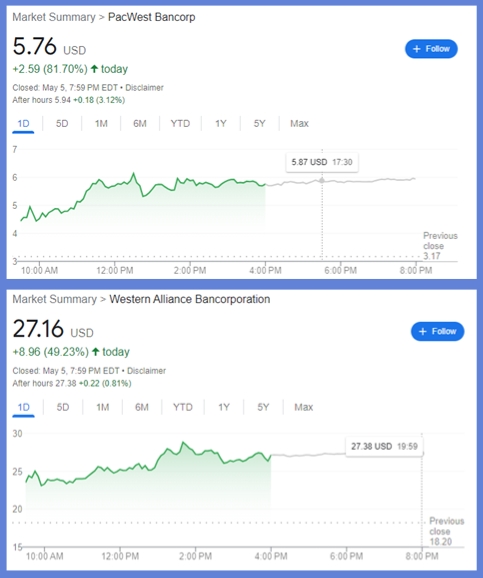The image size is (483, 578).
Task: Choose Max range for PacWest chart
Action: [x=299, y=123]
